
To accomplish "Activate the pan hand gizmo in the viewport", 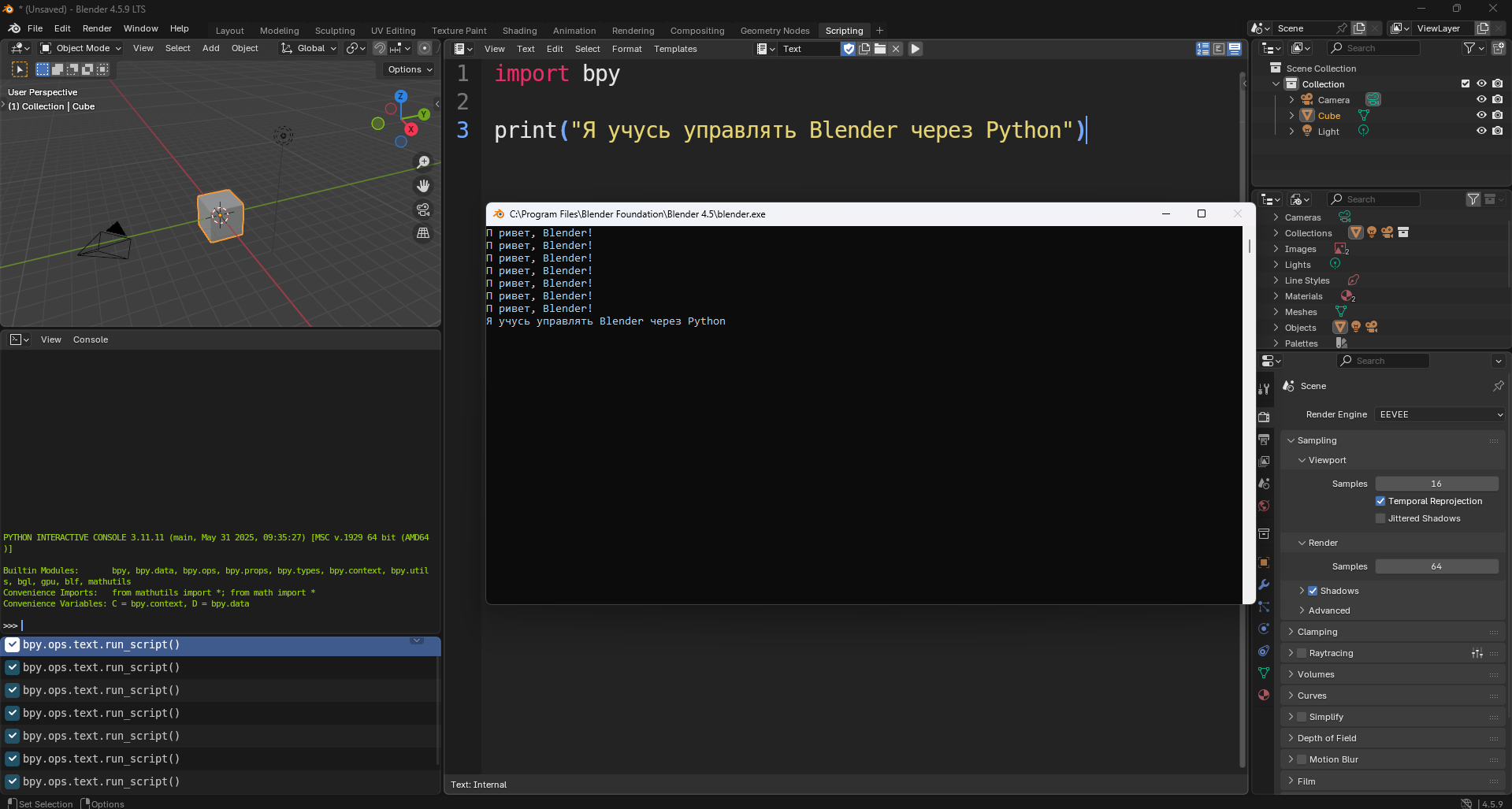I will (423, 186).
